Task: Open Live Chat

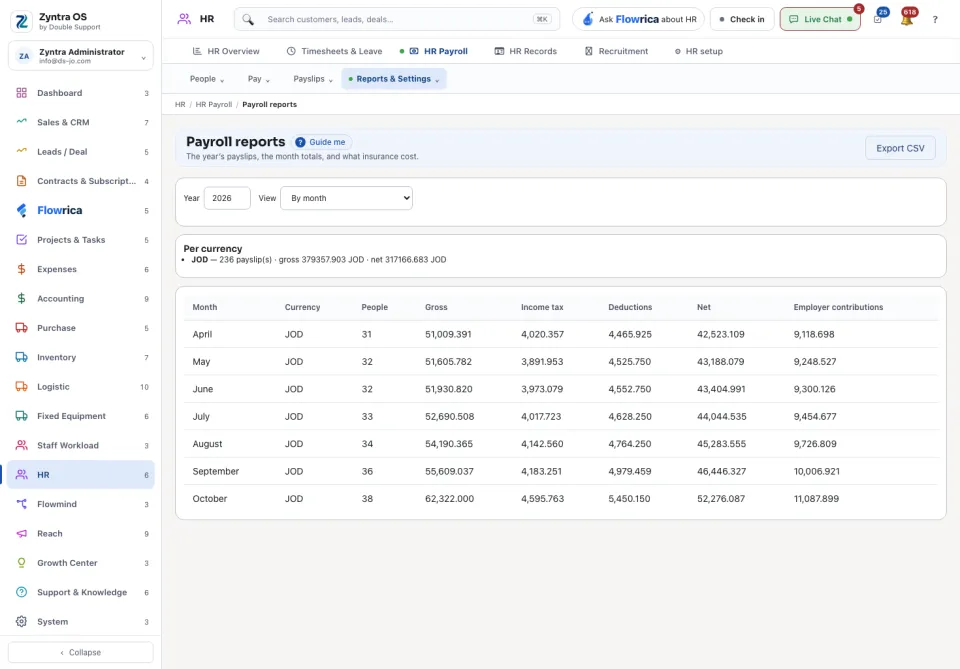Action: click(x=820, y=19)
